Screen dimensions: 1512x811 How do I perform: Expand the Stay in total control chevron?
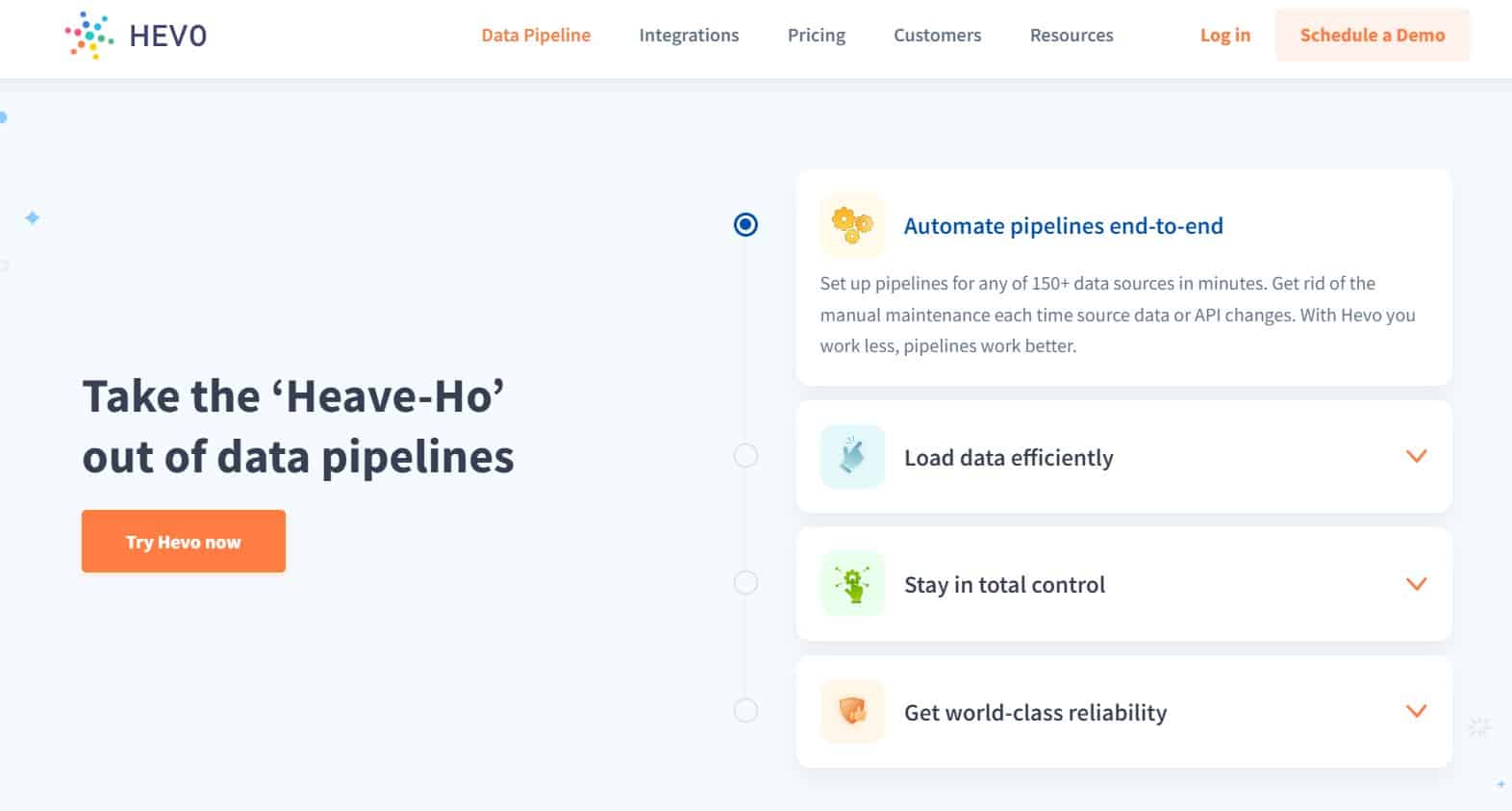pyautogui.click(x=1416, y=584)
